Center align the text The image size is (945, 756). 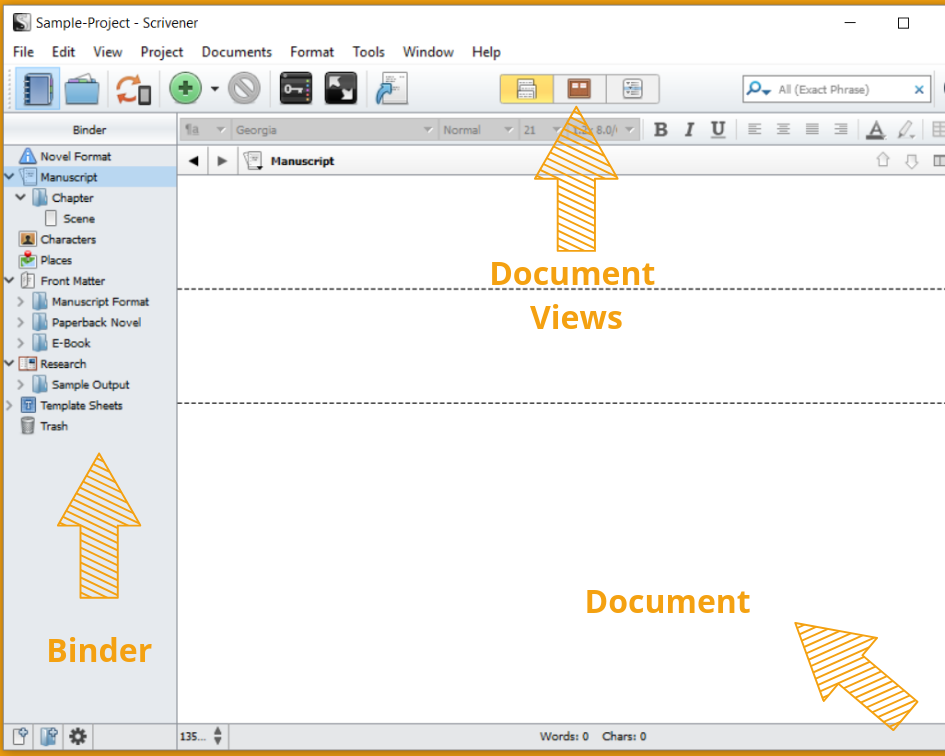[783, 129]
